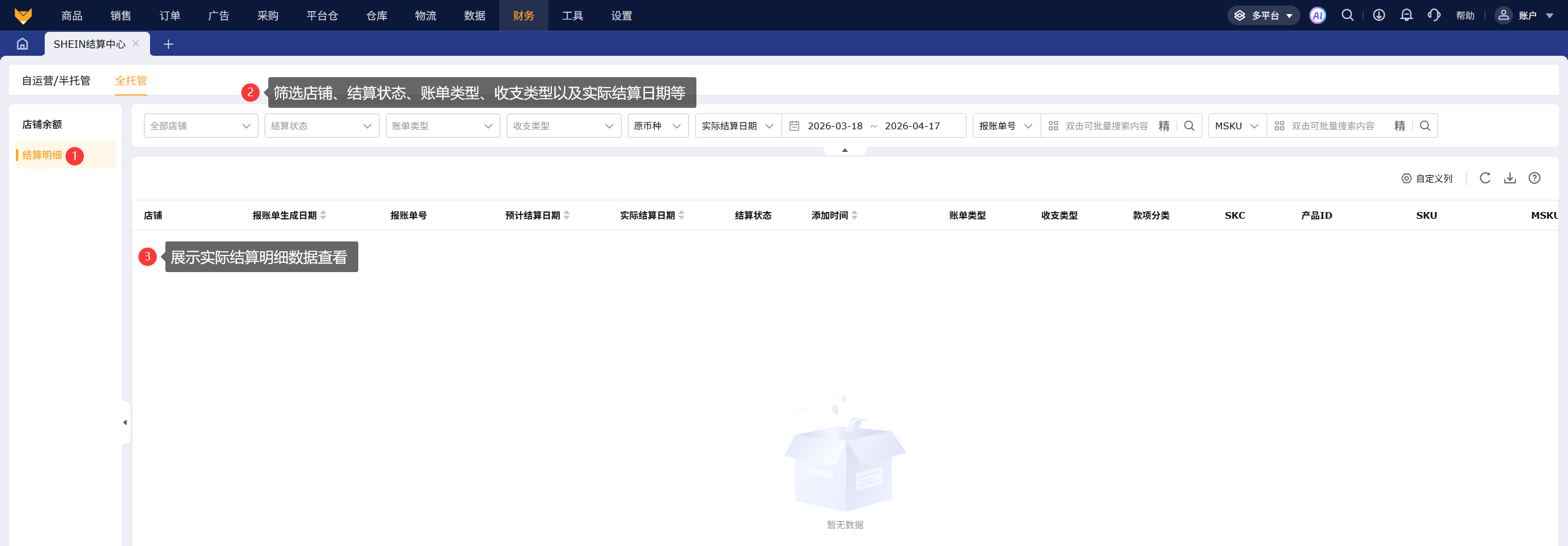Open the 广告 menu
Image resolution: width=1568 pixels, height=546 pixels.
pyautogui.click(x=219, y=15)
